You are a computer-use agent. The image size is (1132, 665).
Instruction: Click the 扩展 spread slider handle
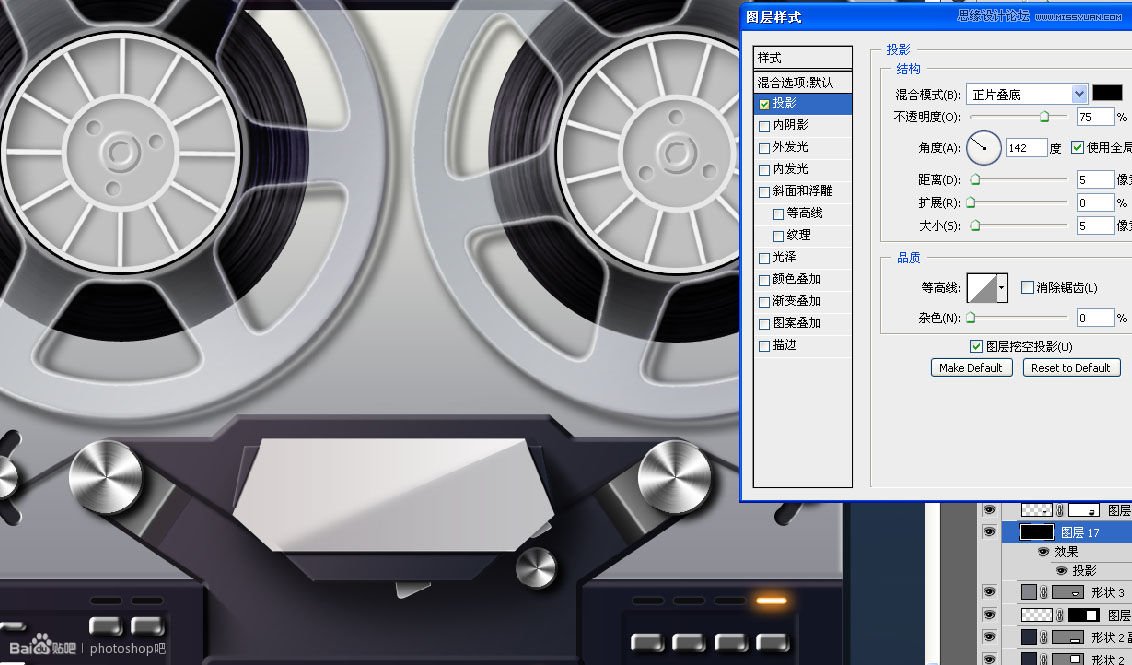pyautogui.click(x=971, y=203)
